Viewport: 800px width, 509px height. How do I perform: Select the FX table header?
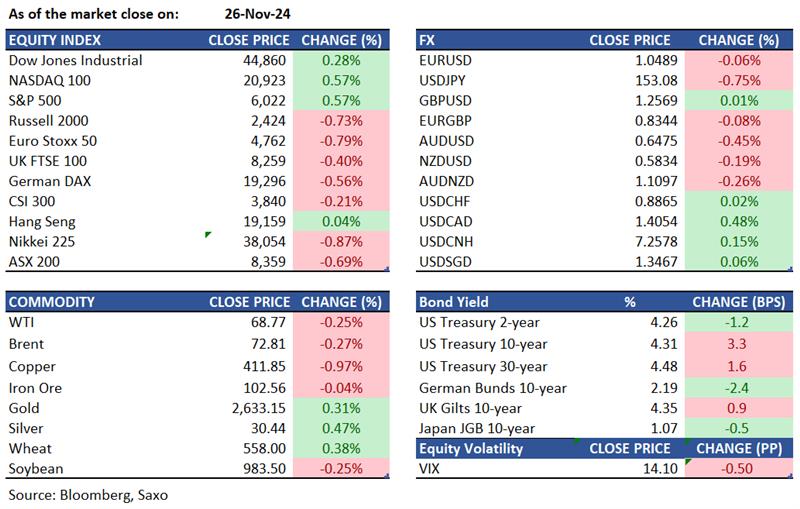[x=428, y=40]
